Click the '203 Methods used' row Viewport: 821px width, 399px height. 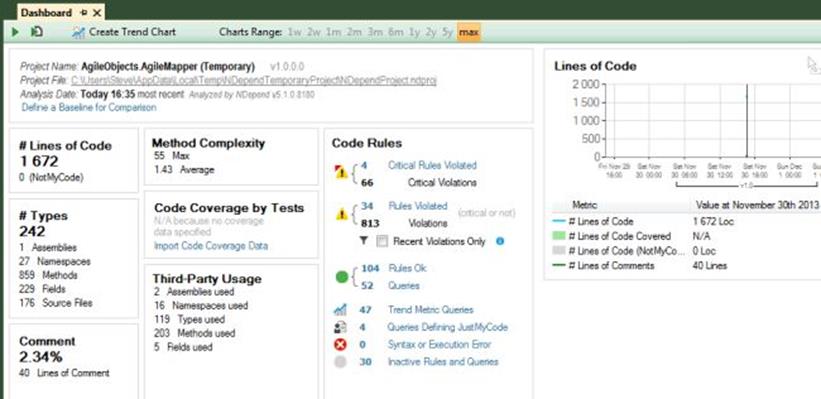195,333
